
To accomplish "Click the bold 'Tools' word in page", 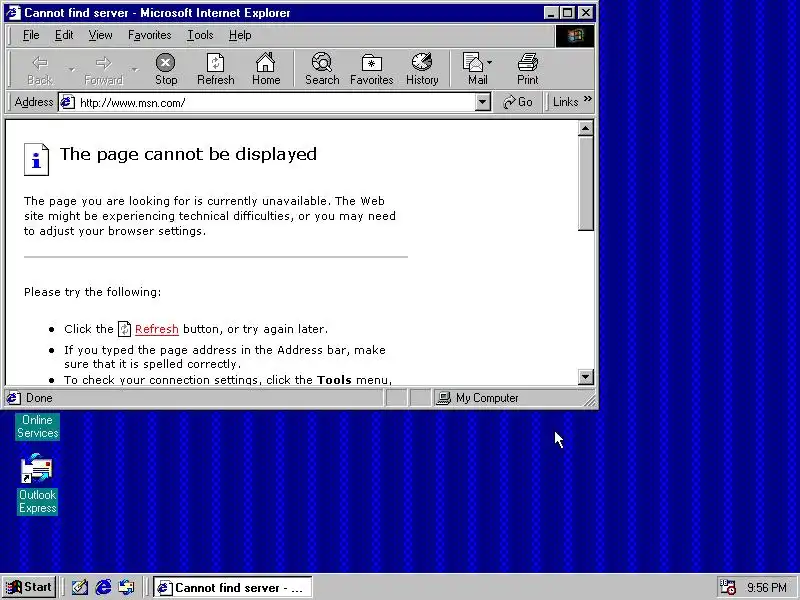I will tap(334, 380).
